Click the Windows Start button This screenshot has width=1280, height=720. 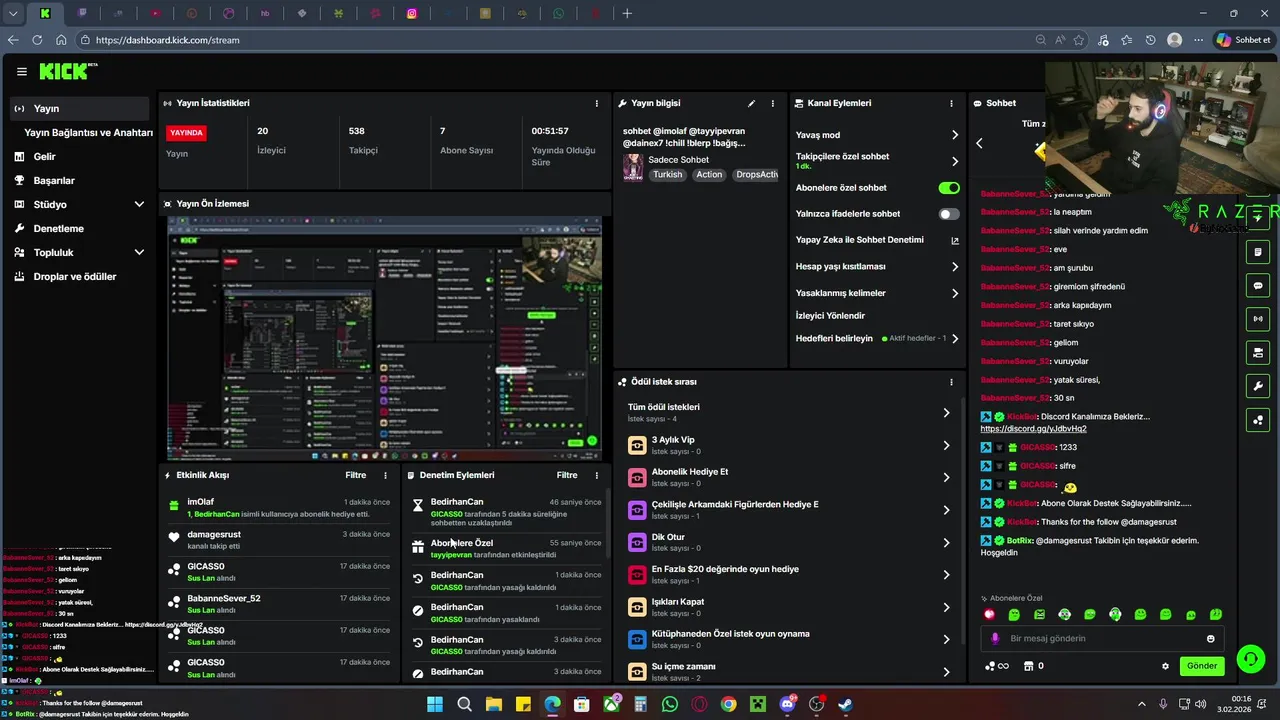(x=435, y=704)
